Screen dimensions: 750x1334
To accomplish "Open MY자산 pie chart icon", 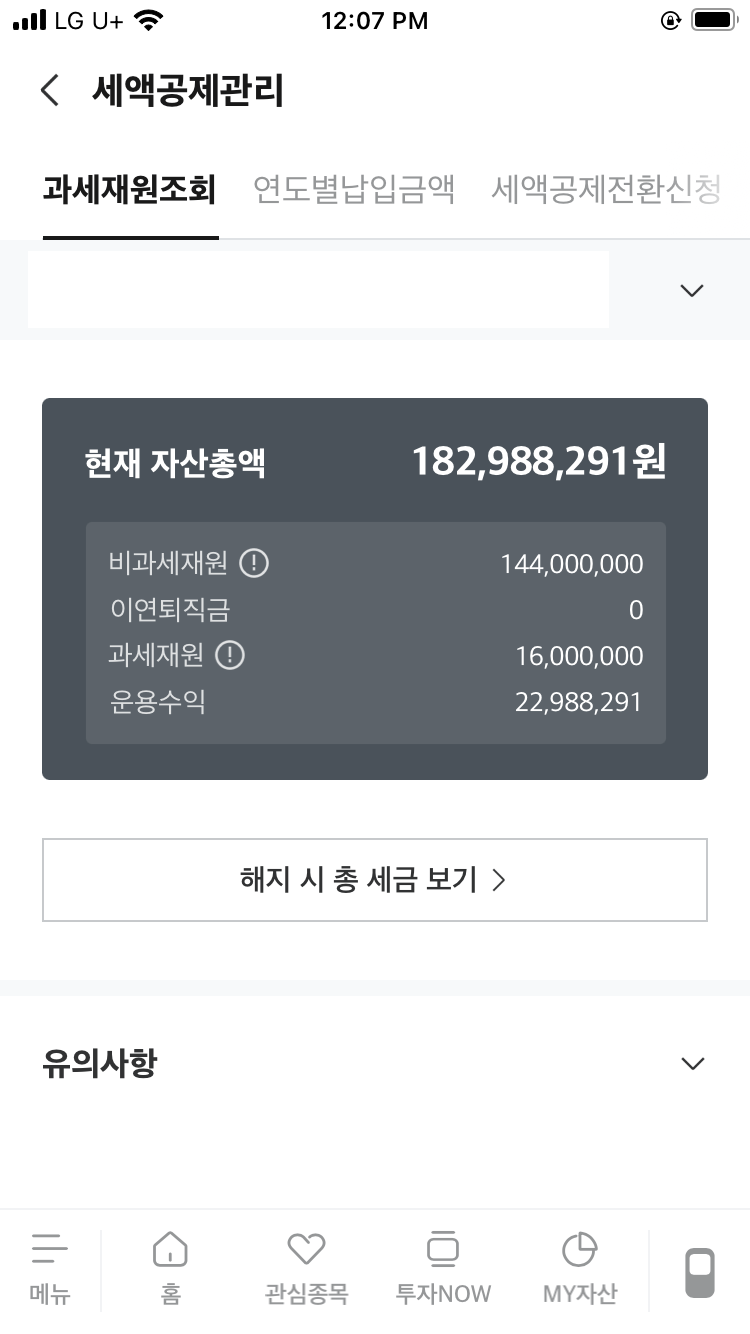I will coord(580,1268).
